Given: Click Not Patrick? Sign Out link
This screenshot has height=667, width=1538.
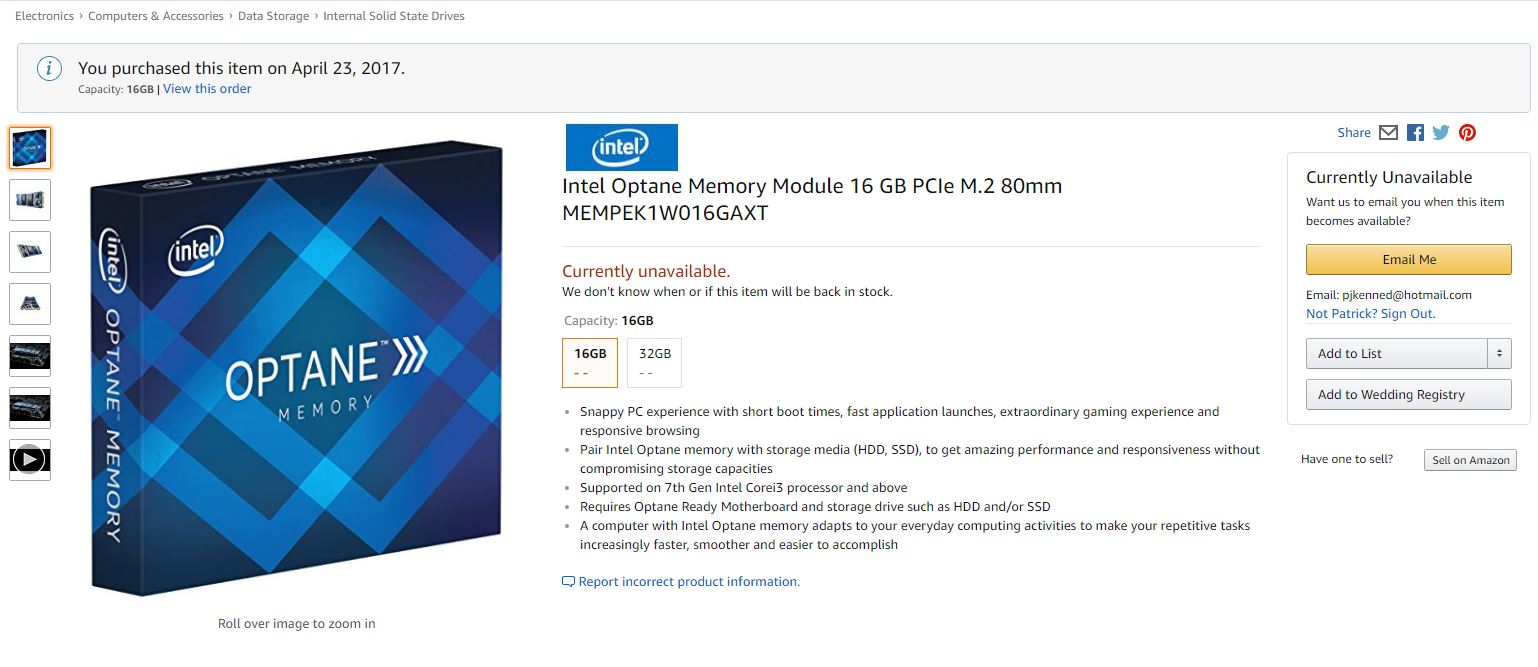Looking at the screenshot, I should tap(1370, 314).
